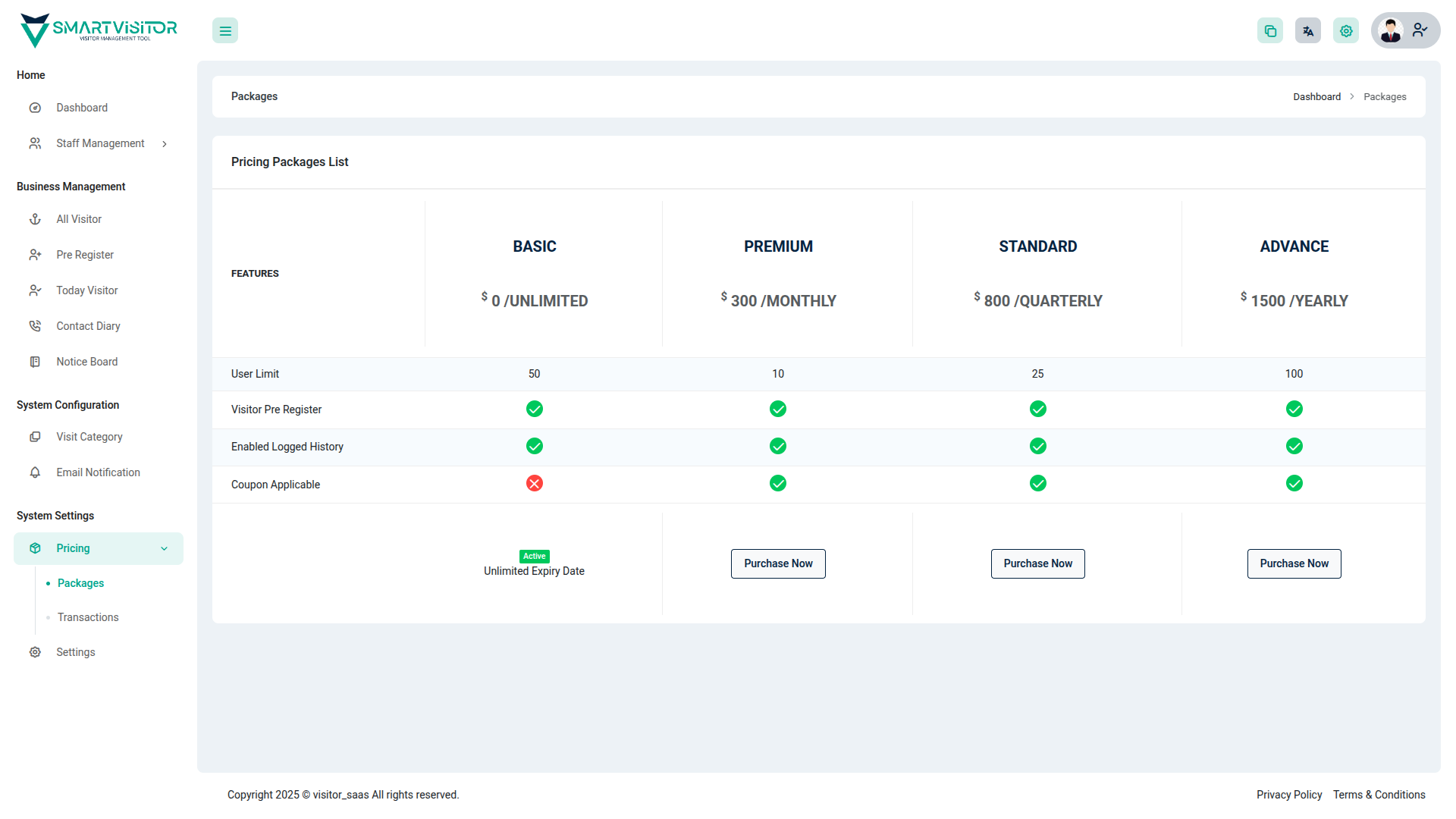Go to Visit Category menu item
Screen dimensions: 1456x819
click(x=89, y=437)
